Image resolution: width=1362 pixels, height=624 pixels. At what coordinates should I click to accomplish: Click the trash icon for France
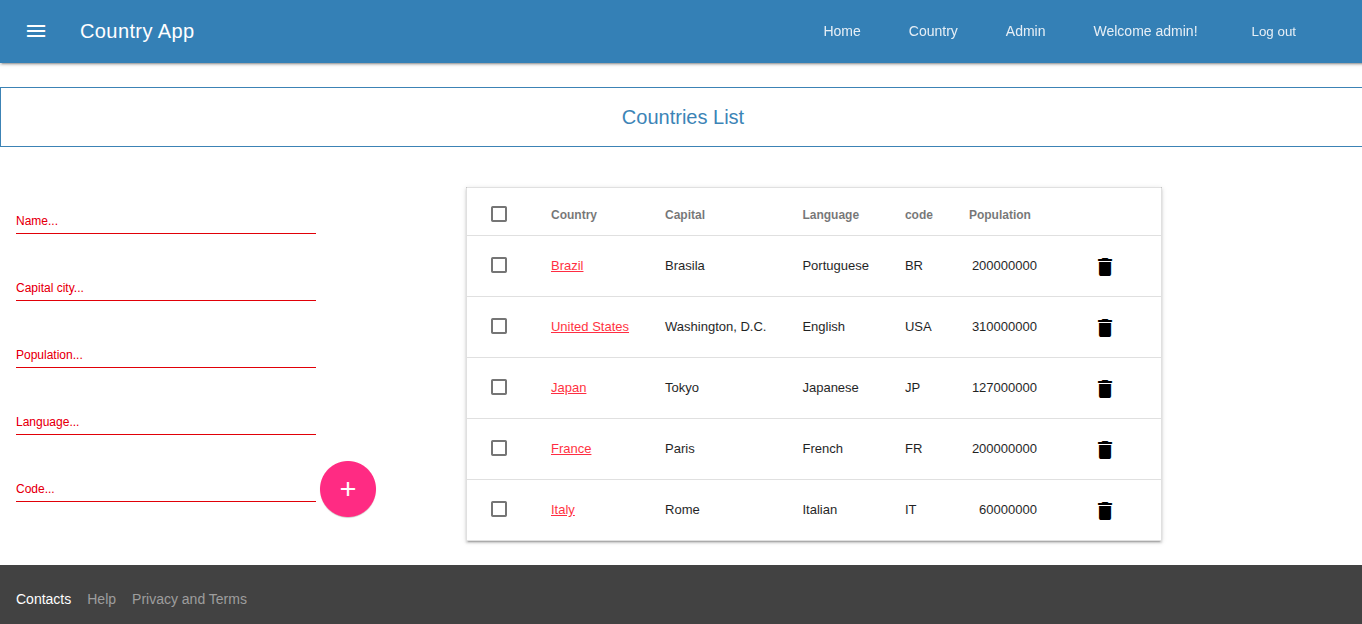1104,450
